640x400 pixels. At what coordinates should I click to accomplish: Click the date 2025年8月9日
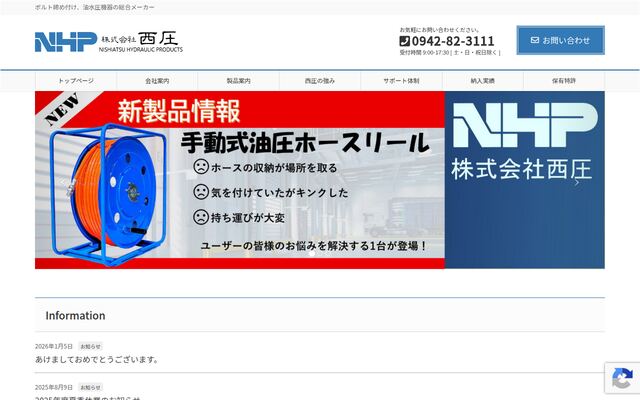click(x=53, y=387)
